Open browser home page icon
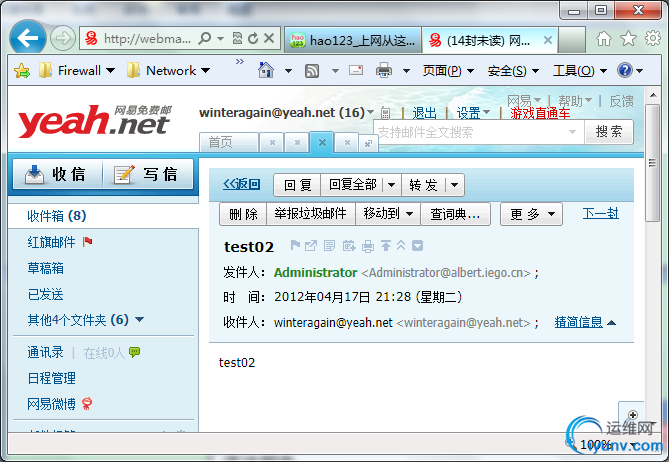Image resolution: width=669 pixels, height=462 pixels. pos(604,38)
